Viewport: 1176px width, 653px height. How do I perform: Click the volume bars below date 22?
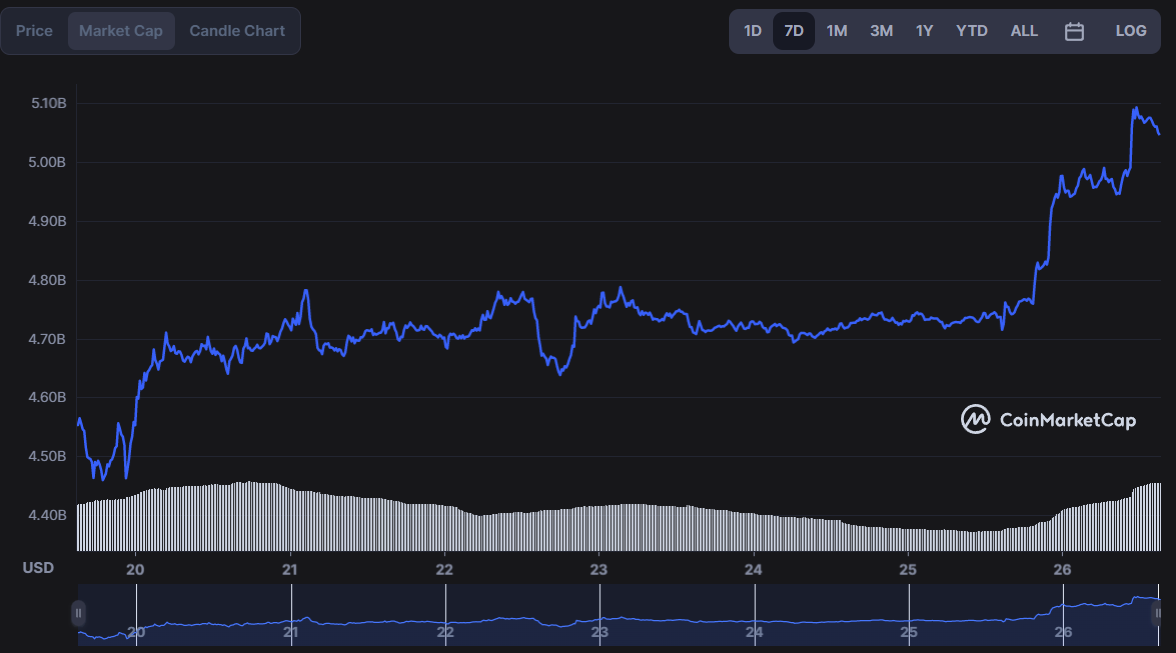(445, 528)
